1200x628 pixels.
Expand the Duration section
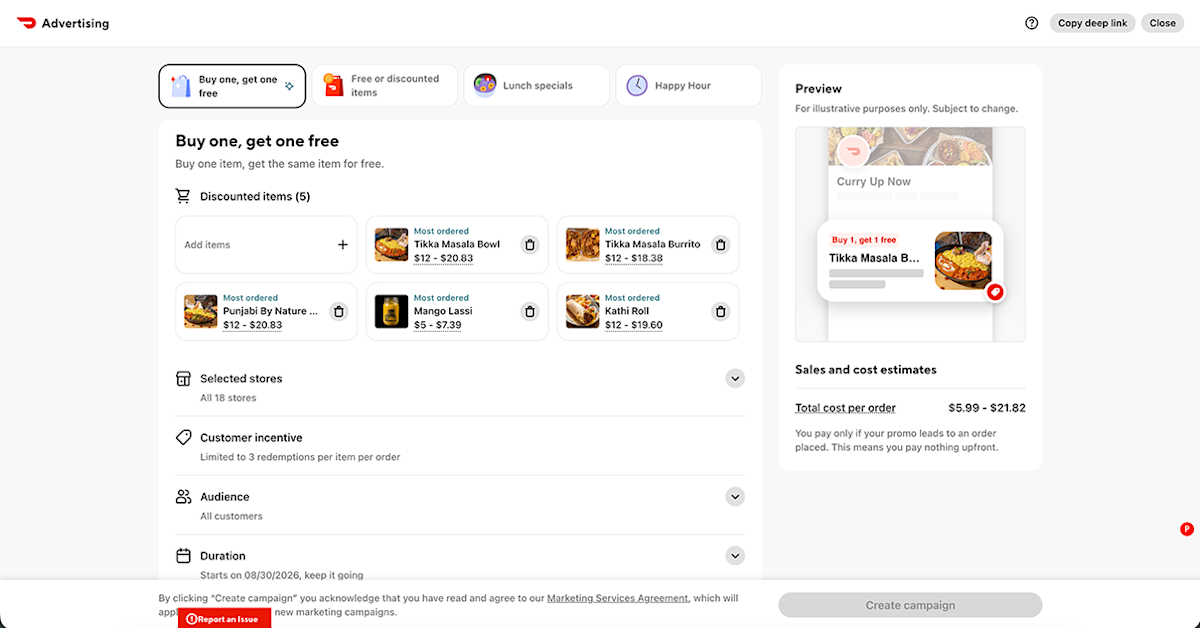coord(735,556)
